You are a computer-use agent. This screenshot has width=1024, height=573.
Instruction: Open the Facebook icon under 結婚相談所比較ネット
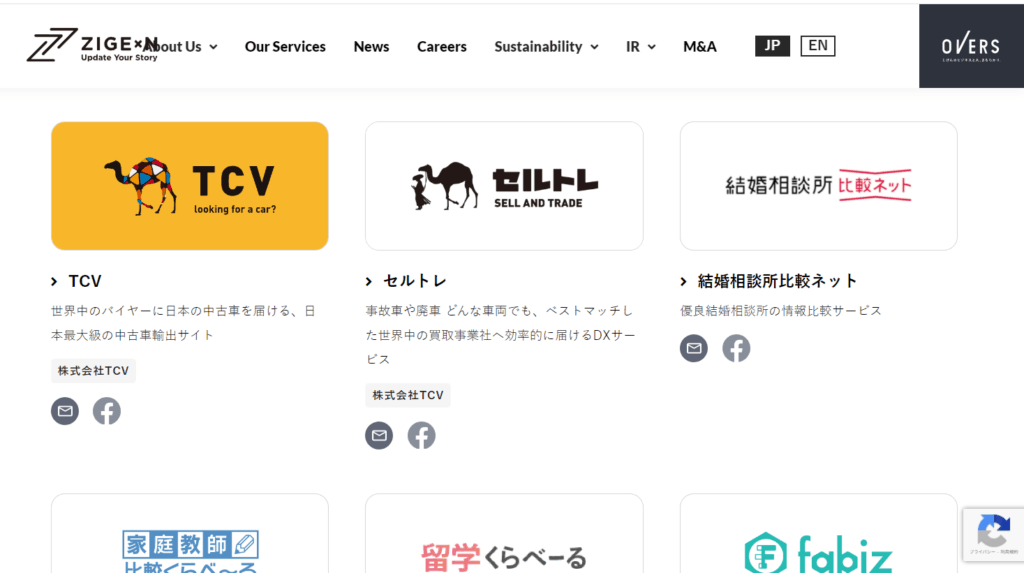(x=736, y=348)
